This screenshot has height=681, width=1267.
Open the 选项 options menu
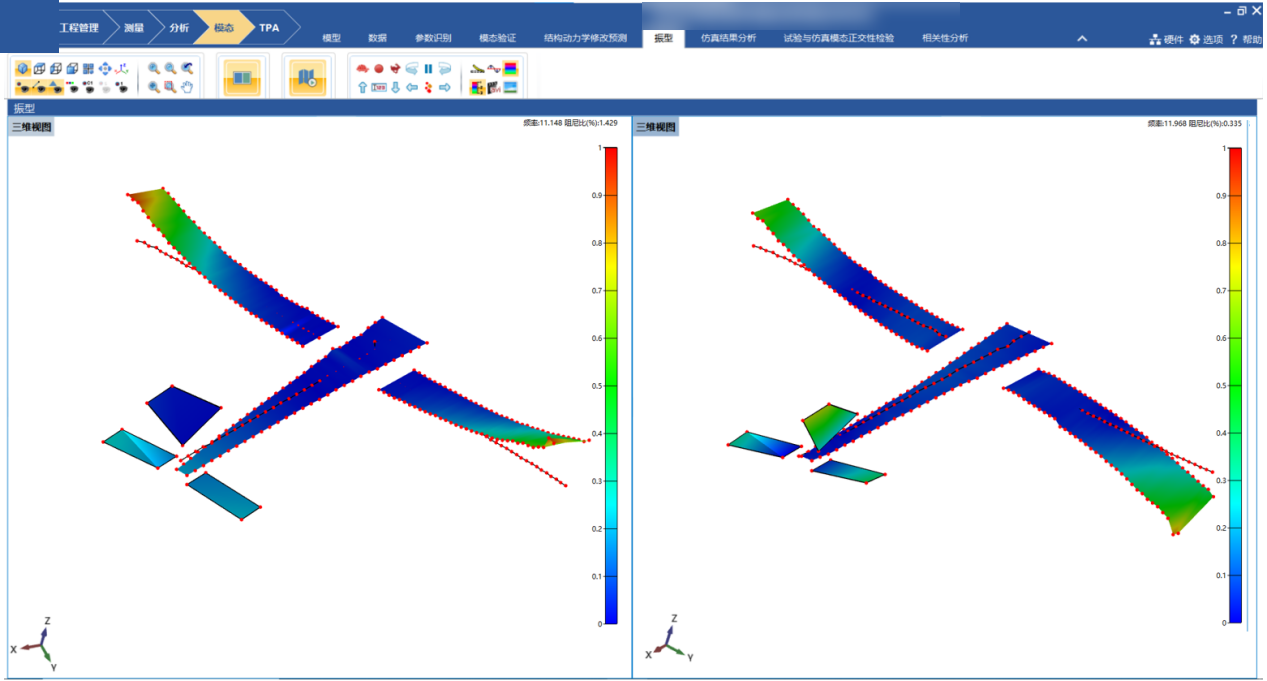tap(1205, 39)
